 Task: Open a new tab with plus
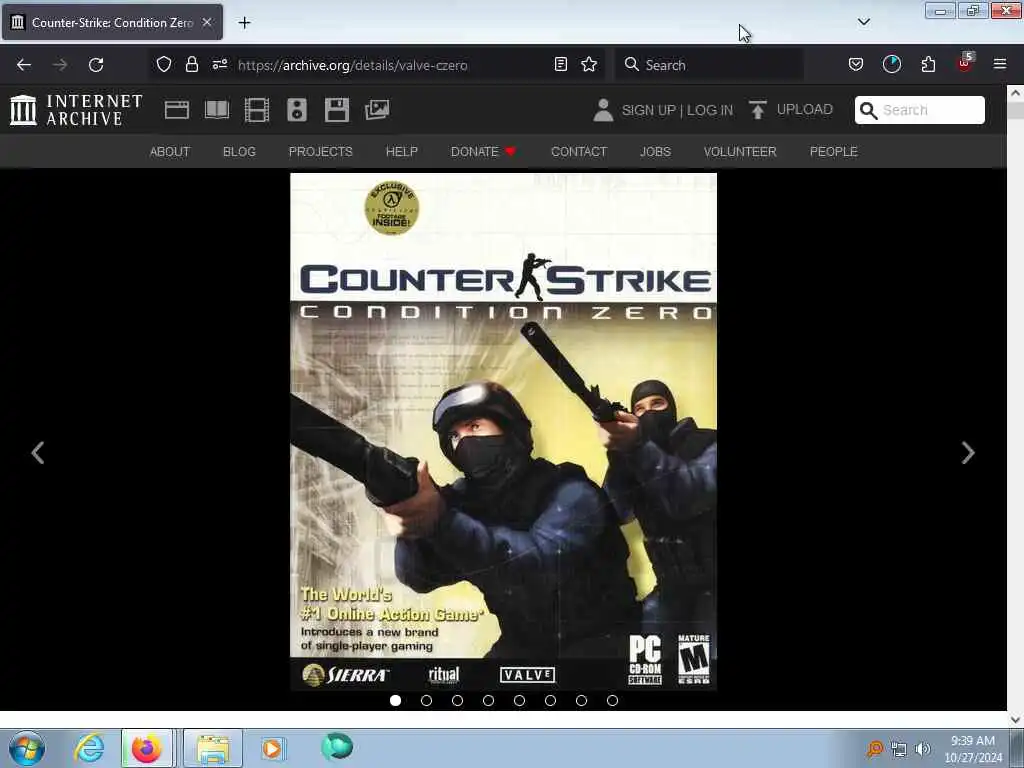point(244,22)
